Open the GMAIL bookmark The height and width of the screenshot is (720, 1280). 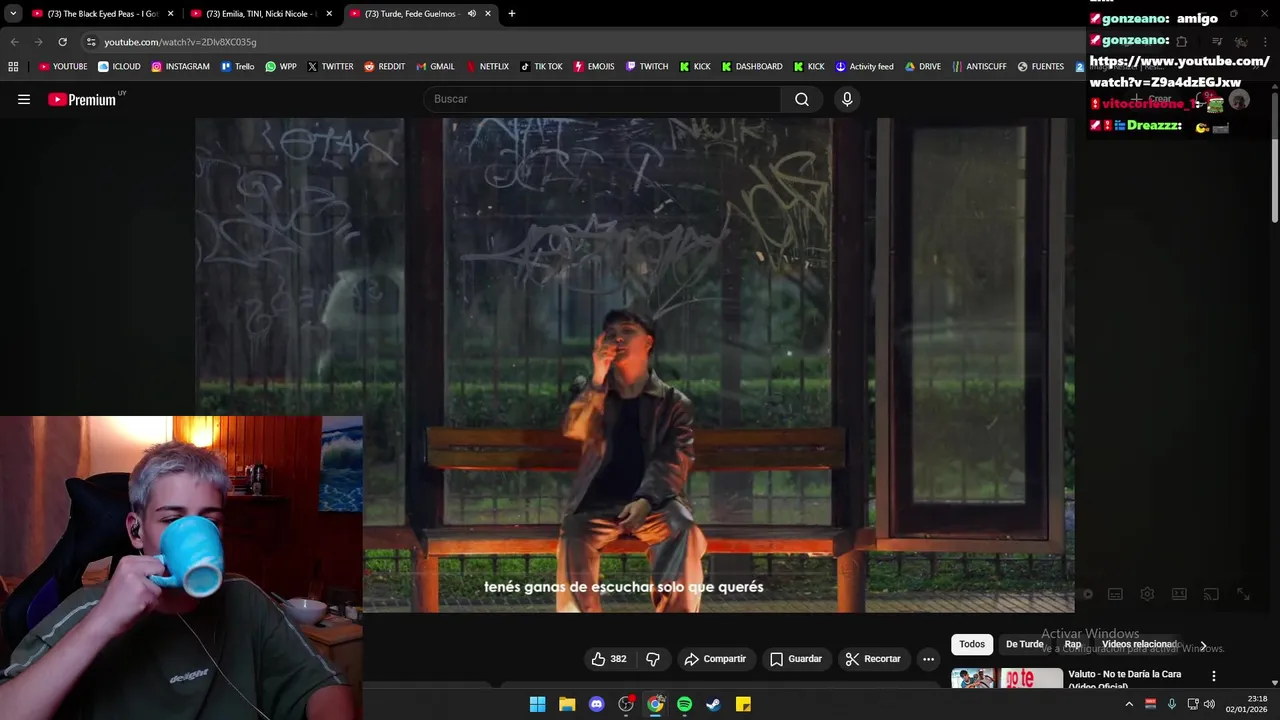pyautogui.click(x=435, y=67)
